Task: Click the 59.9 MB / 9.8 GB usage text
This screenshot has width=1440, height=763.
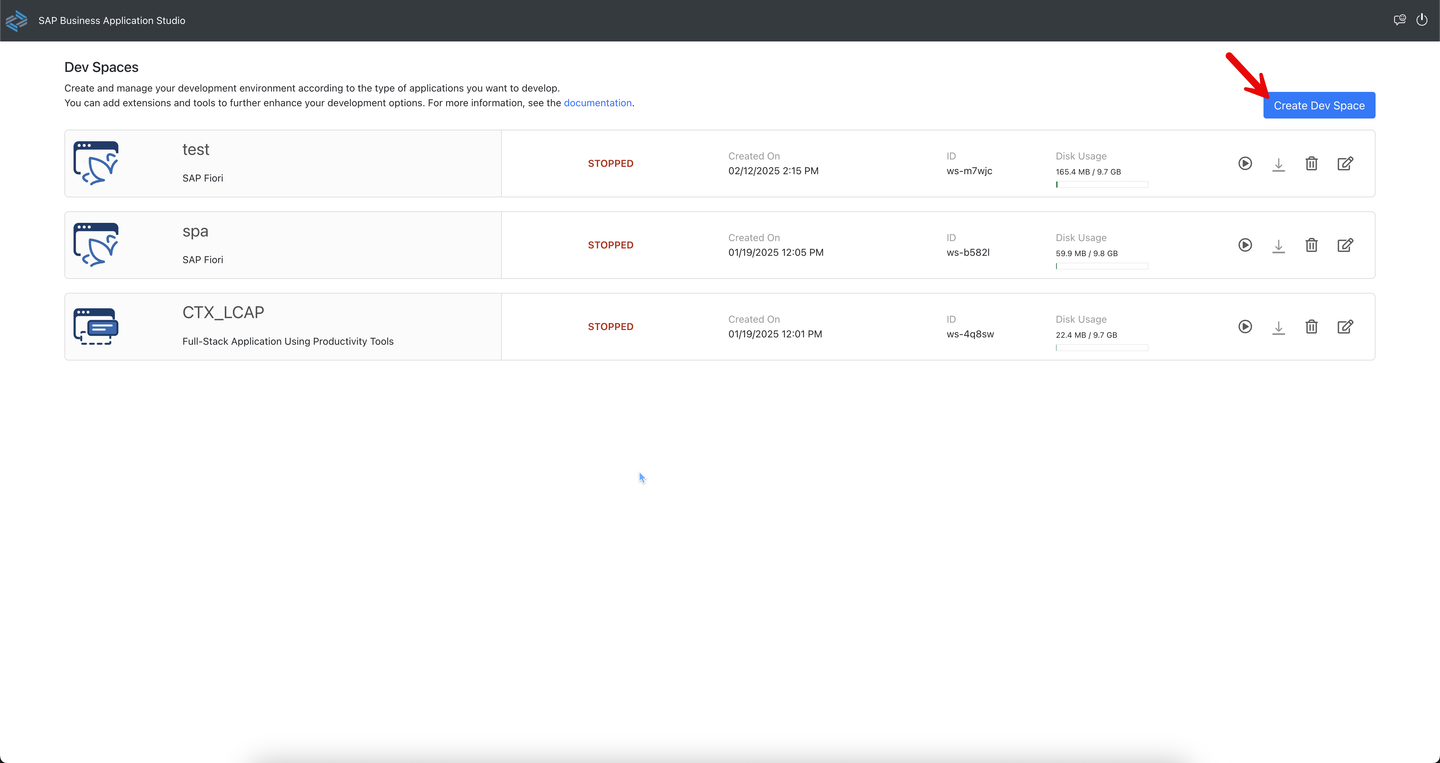Action: click(1086, 254)
